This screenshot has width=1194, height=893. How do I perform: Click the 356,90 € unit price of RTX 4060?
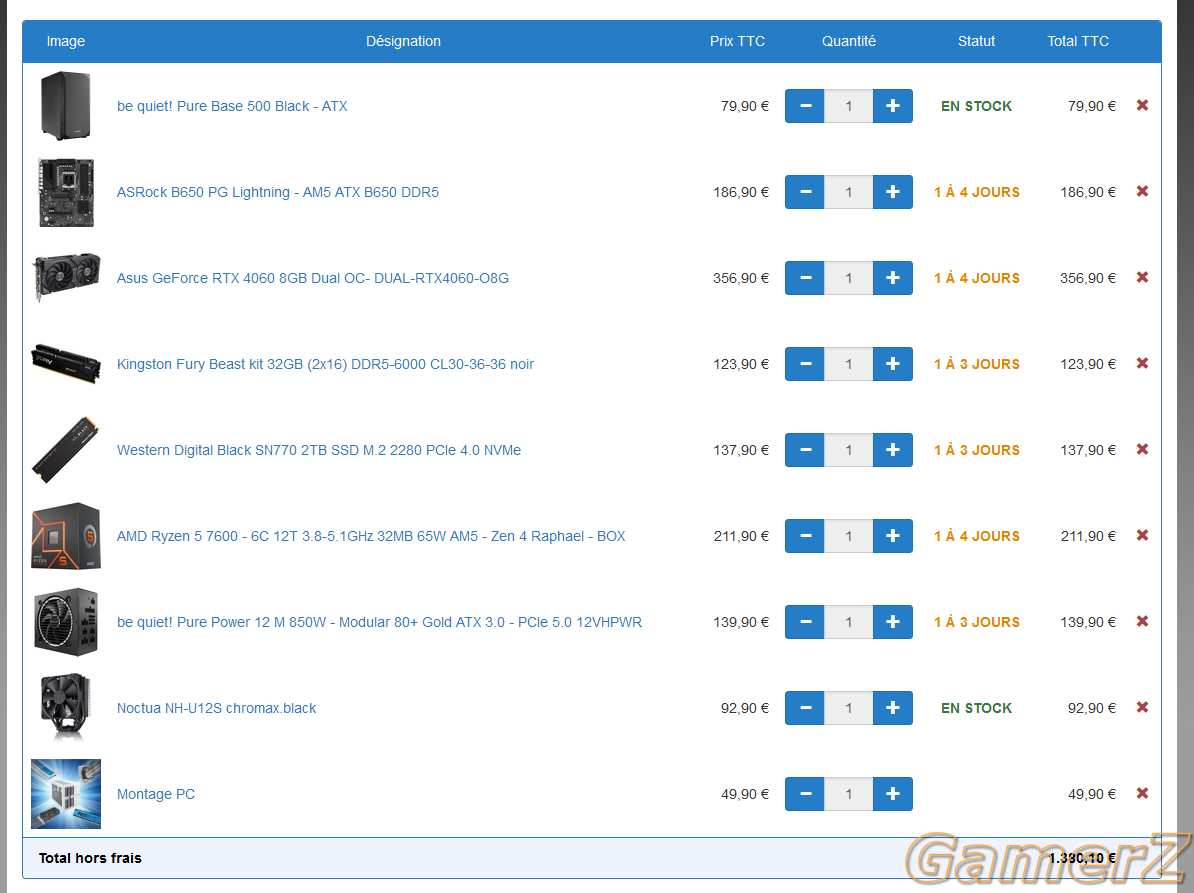(x=741, y=278)
